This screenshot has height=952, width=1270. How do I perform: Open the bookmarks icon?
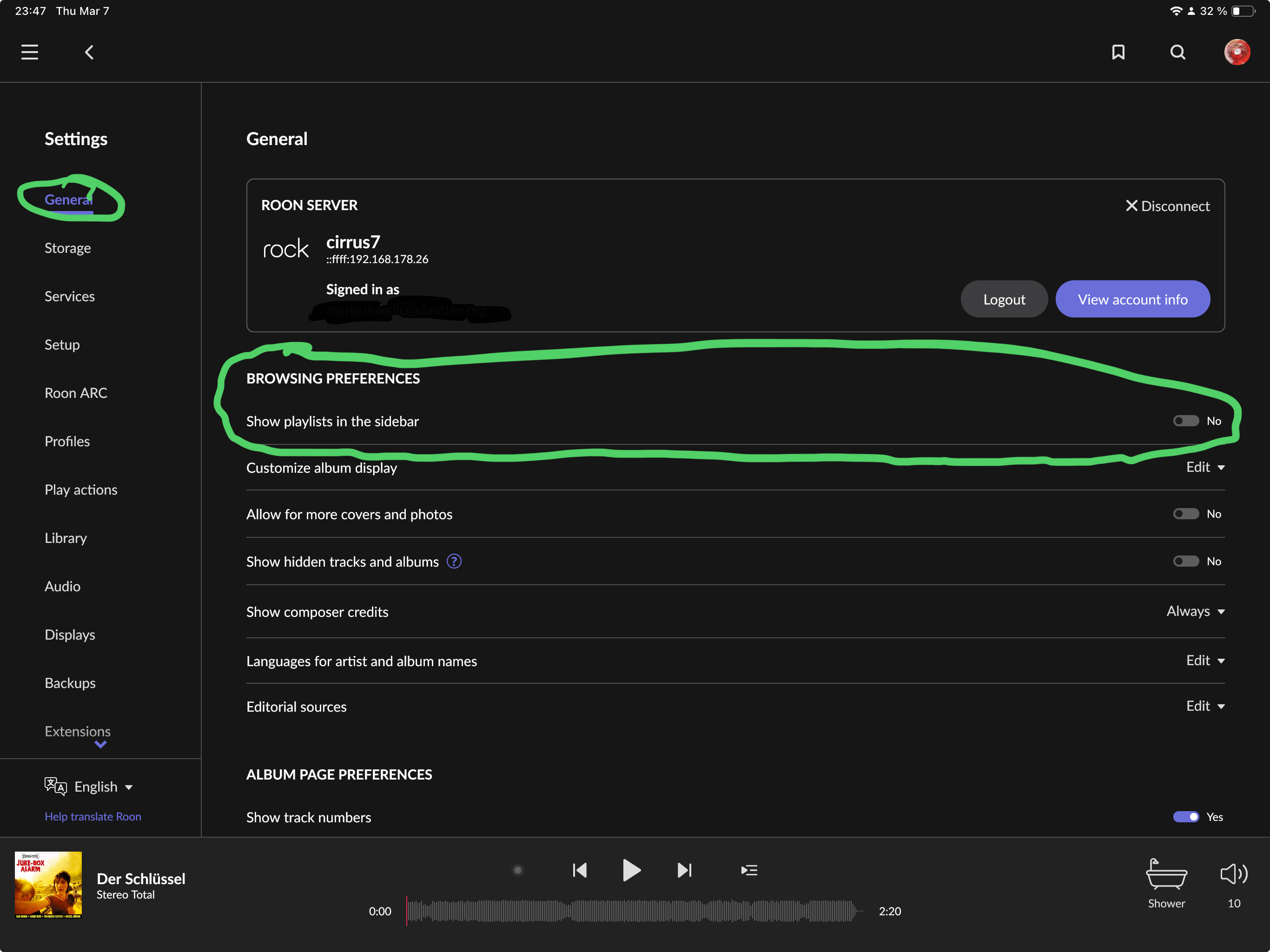1118,52
